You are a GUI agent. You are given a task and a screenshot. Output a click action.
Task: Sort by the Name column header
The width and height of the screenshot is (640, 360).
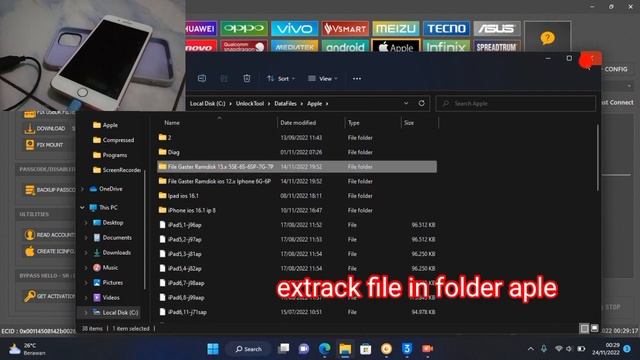(171, 122)
